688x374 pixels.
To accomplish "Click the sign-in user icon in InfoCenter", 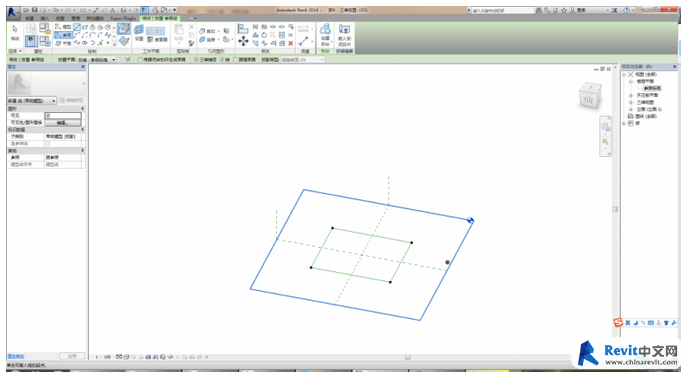I will point(572,10).
